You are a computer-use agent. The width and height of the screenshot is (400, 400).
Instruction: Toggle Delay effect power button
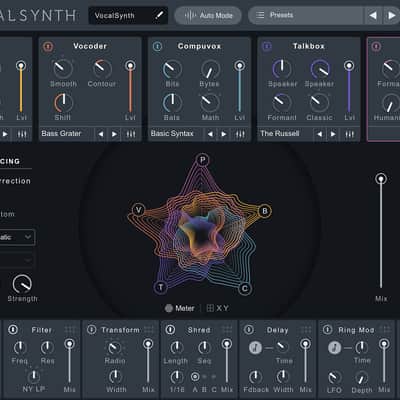(x=249, y=330)
